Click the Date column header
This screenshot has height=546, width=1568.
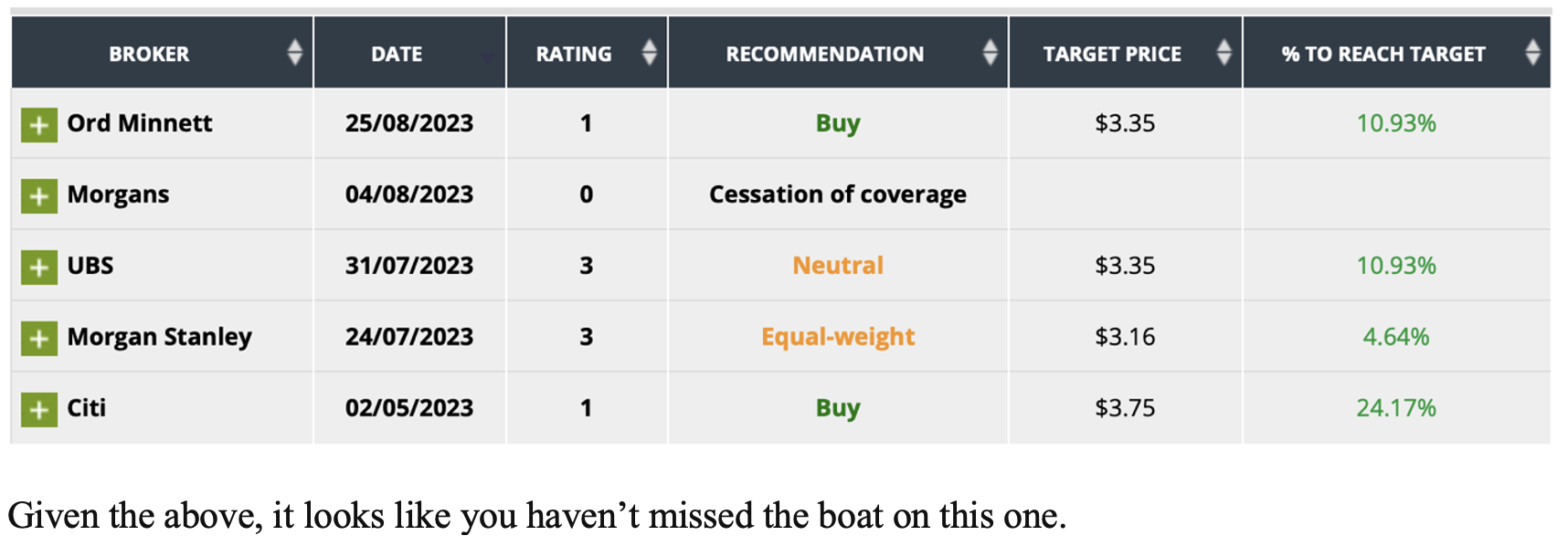(x=397, y=54)
